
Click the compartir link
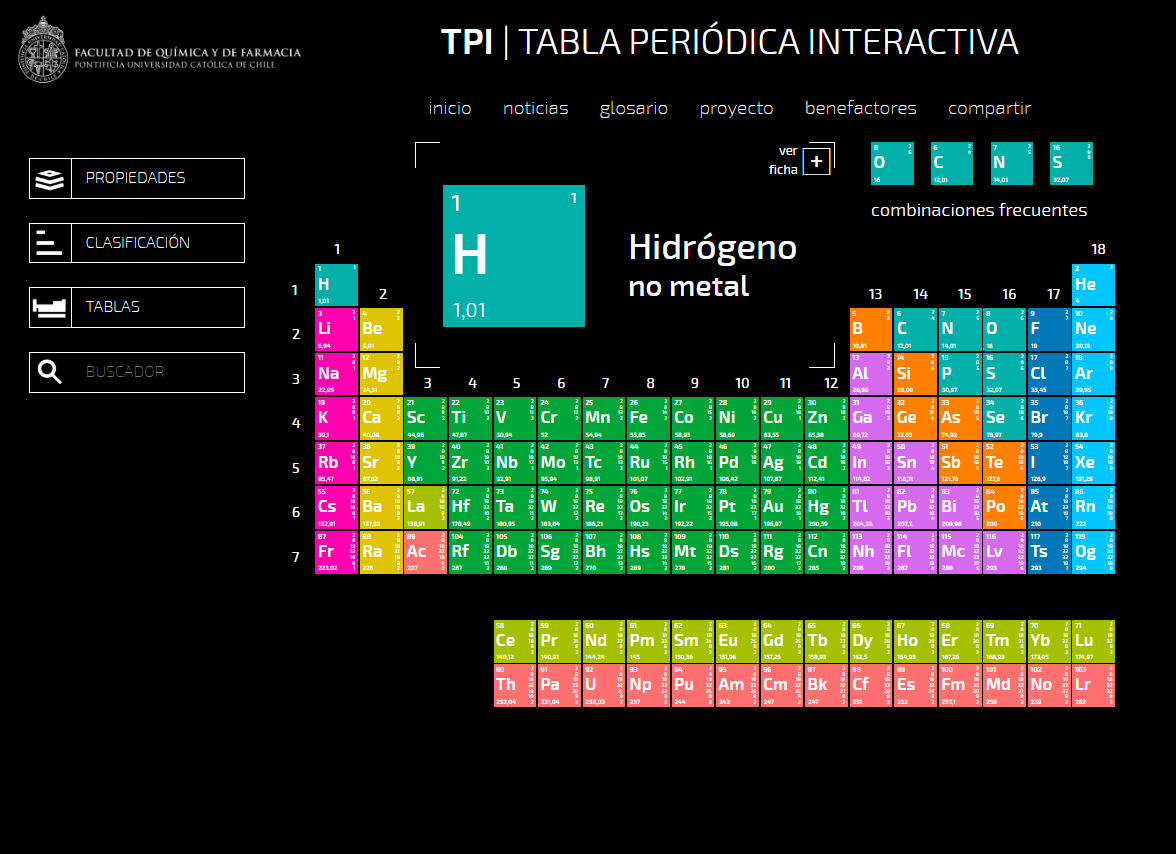click(989, 108)
